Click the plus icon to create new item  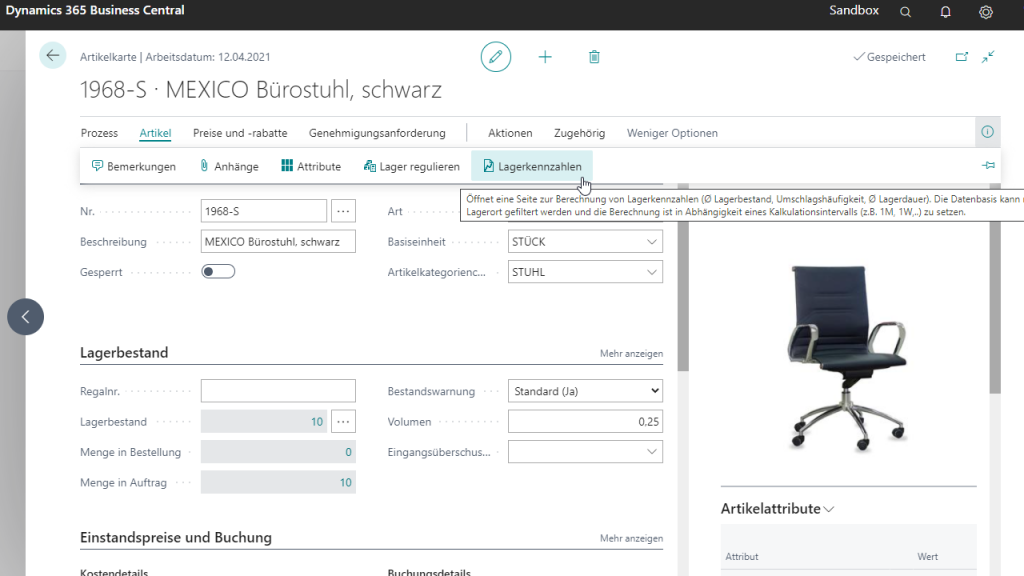pyautogui.click(x=545, y=57)
